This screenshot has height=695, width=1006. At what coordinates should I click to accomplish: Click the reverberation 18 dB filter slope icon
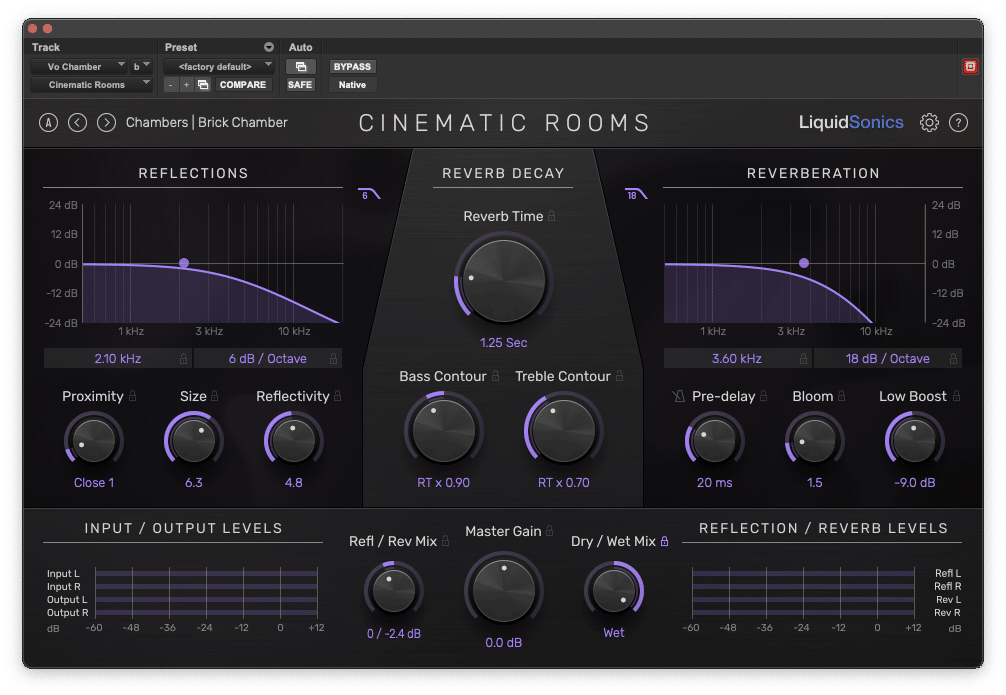[636, 194]
